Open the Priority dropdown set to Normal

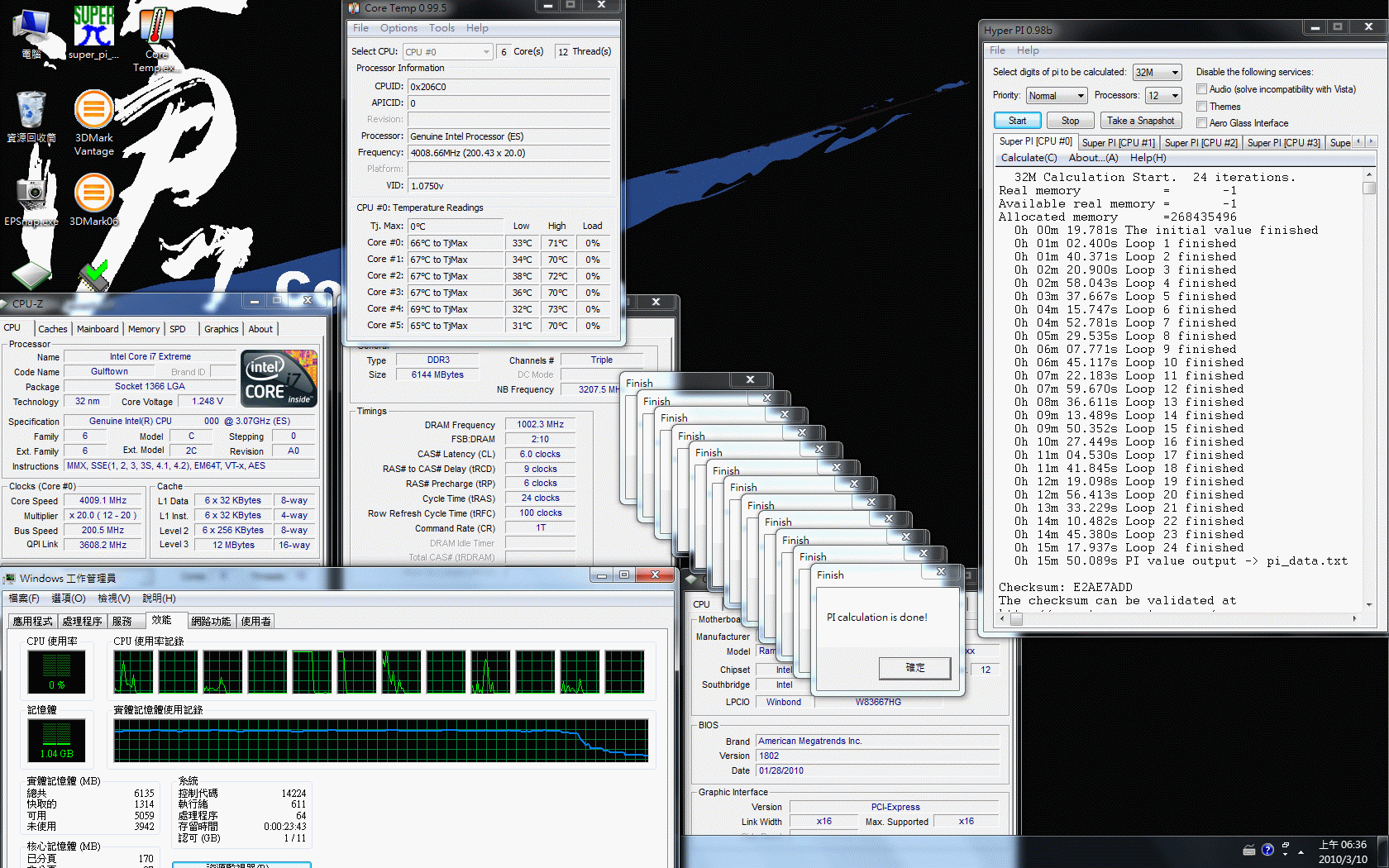click(1056, 96)
